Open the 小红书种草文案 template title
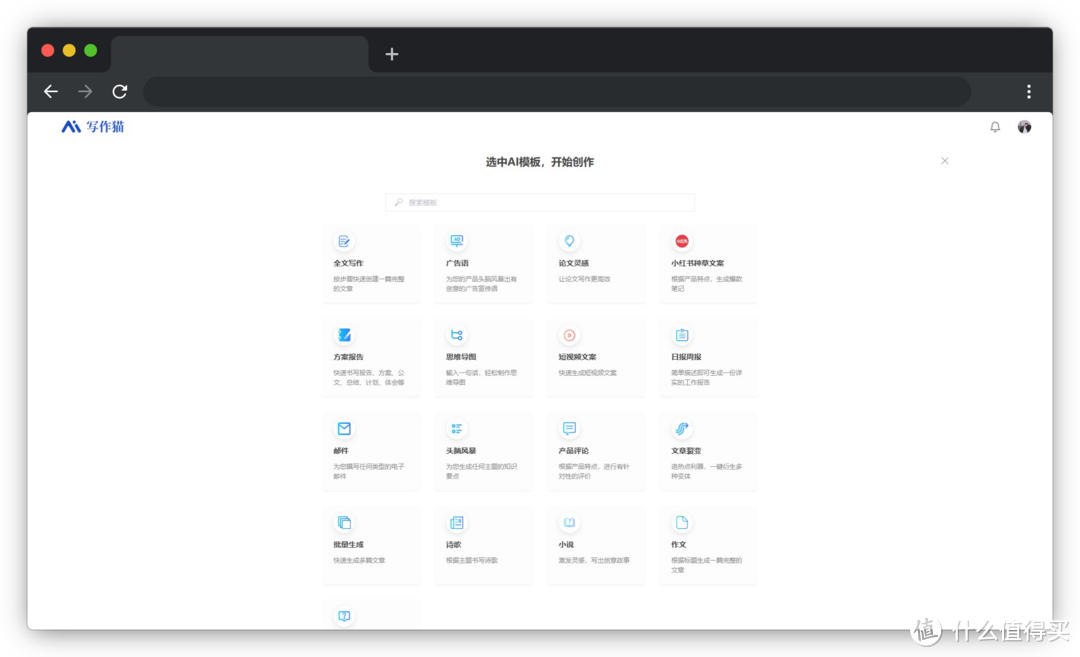This screenshot has width=1080, height=657. pos(698,263)
